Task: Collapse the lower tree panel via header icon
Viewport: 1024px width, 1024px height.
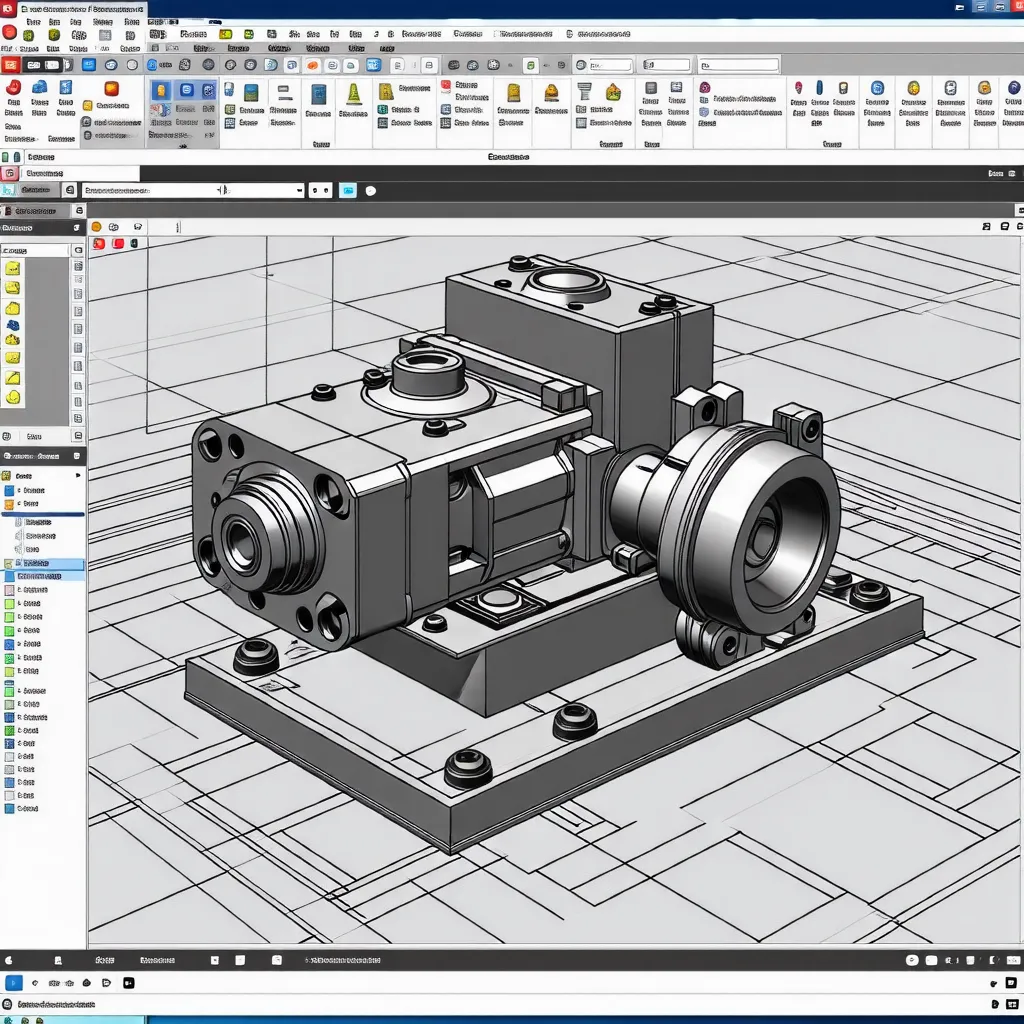Action: pyautogui.click(x=76, y=456)
